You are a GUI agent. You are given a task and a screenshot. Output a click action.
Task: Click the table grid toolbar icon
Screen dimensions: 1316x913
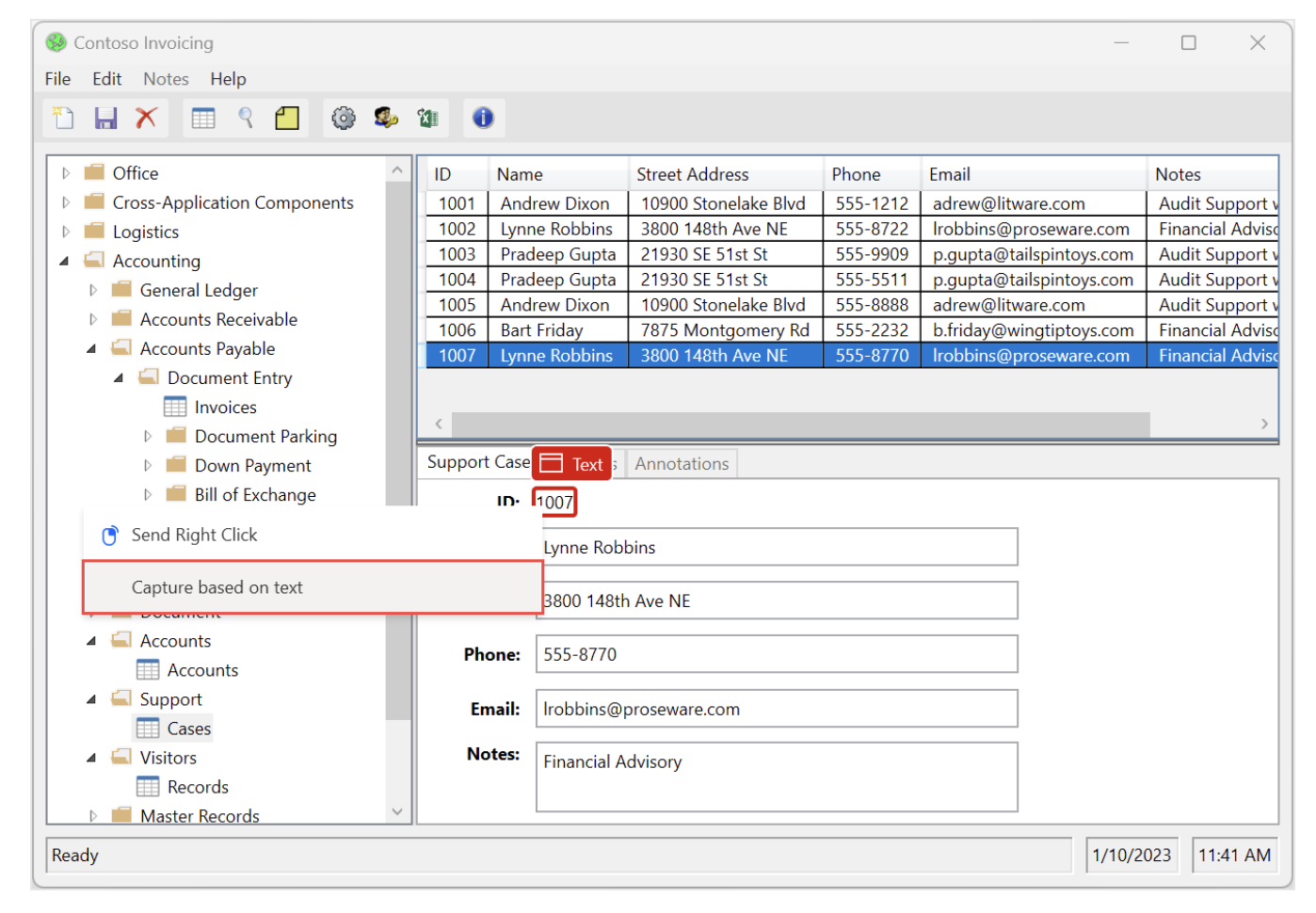(203, 118)
